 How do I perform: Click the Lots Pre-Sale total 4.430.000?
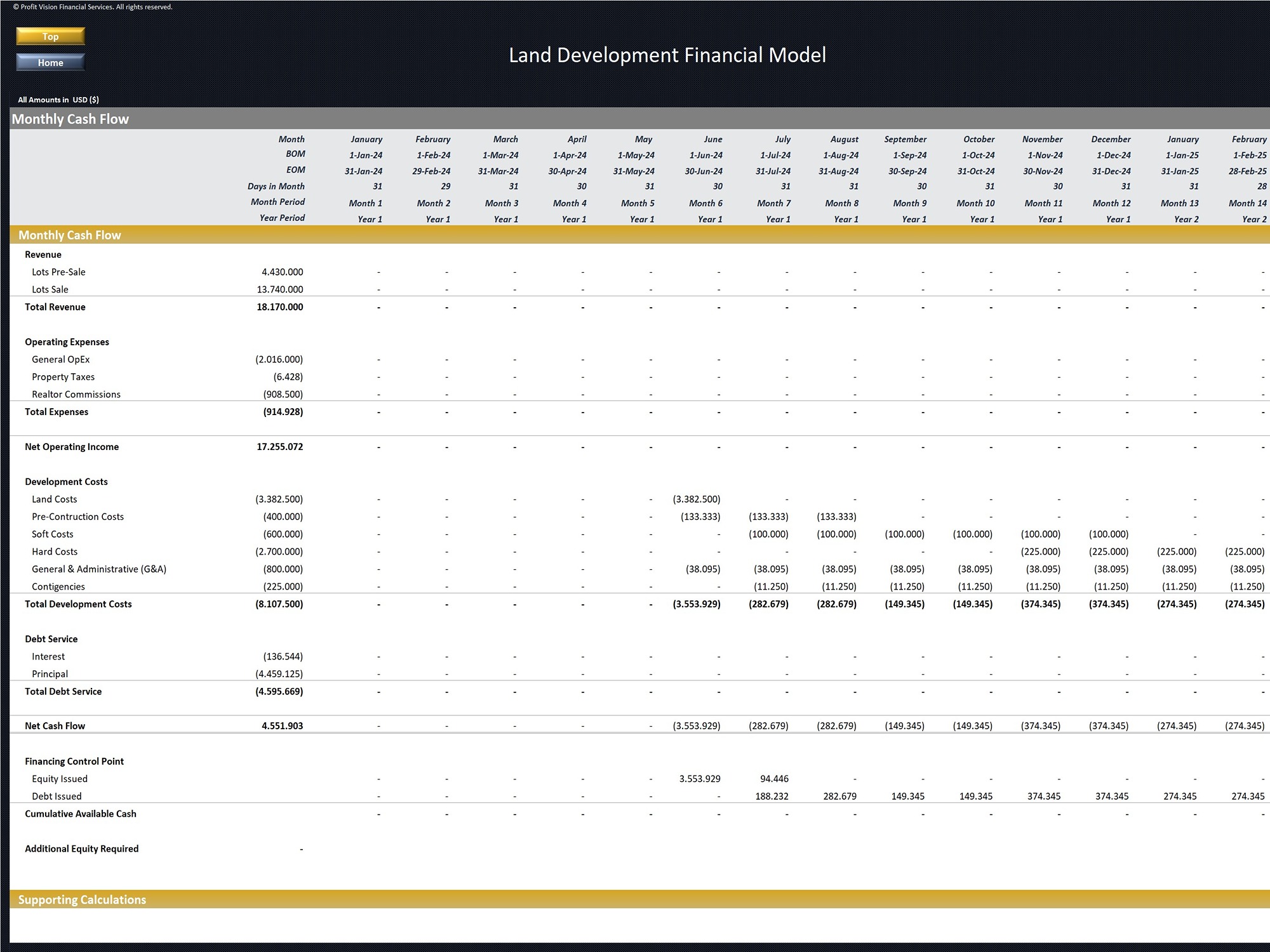[282, 272]
